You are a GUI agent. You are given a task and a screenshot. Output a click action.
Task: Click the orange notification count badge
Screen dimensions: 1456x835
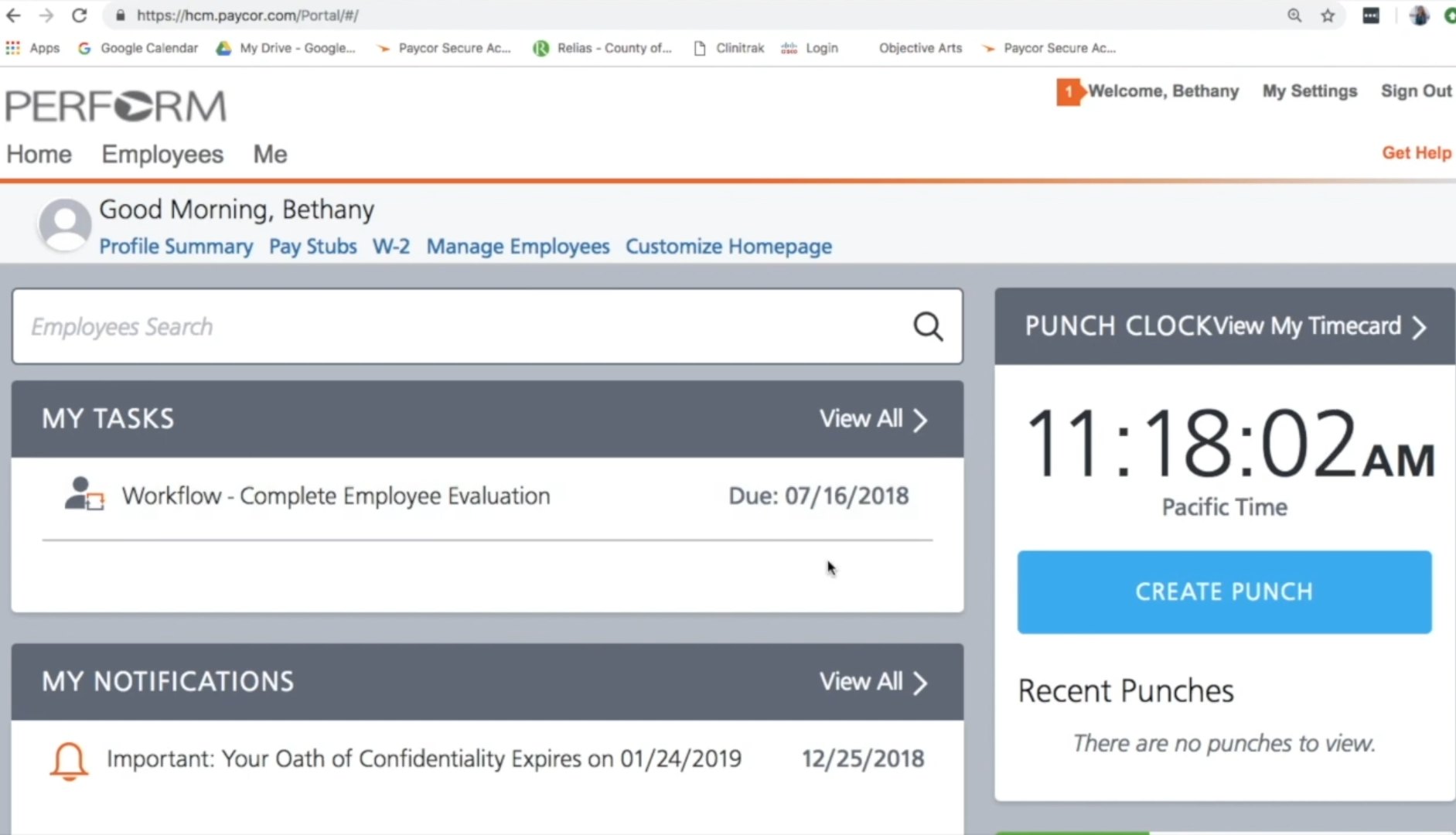[x=1068, y=92]
